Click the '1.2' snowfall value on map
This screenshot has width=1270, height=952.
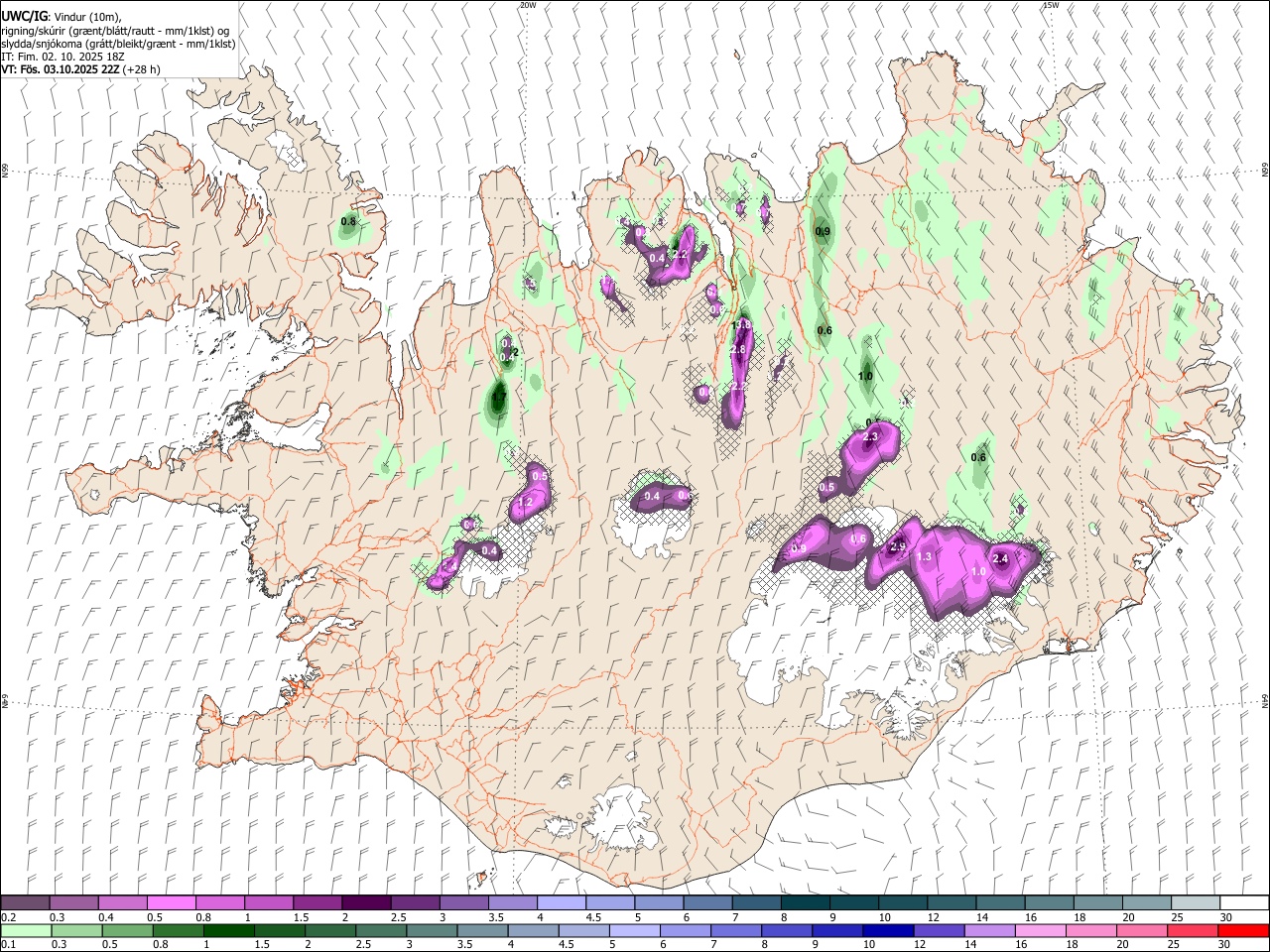[x=526, y=504]
